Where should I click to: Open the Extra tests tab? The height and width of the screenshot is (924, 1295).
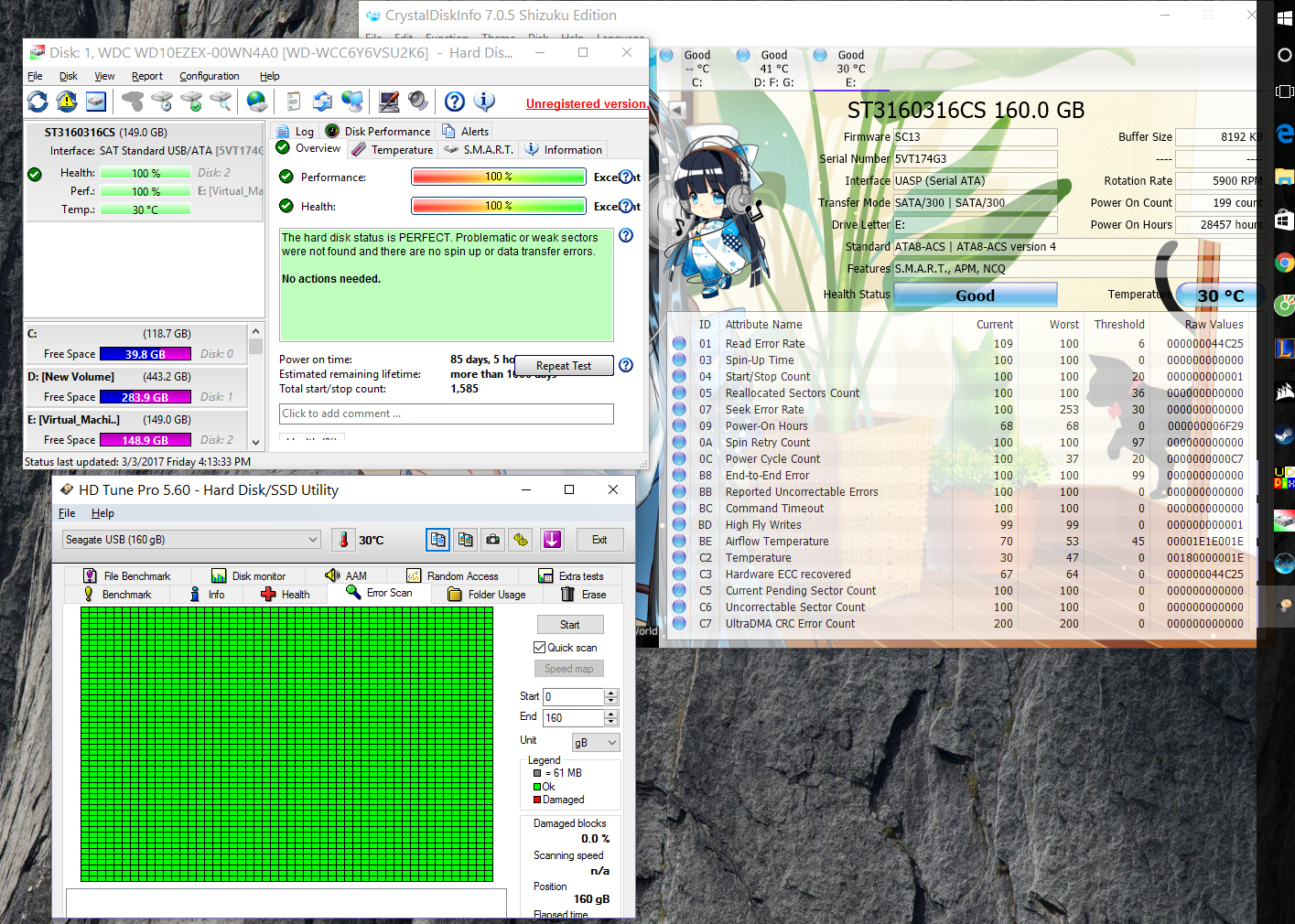pos(571,575)
